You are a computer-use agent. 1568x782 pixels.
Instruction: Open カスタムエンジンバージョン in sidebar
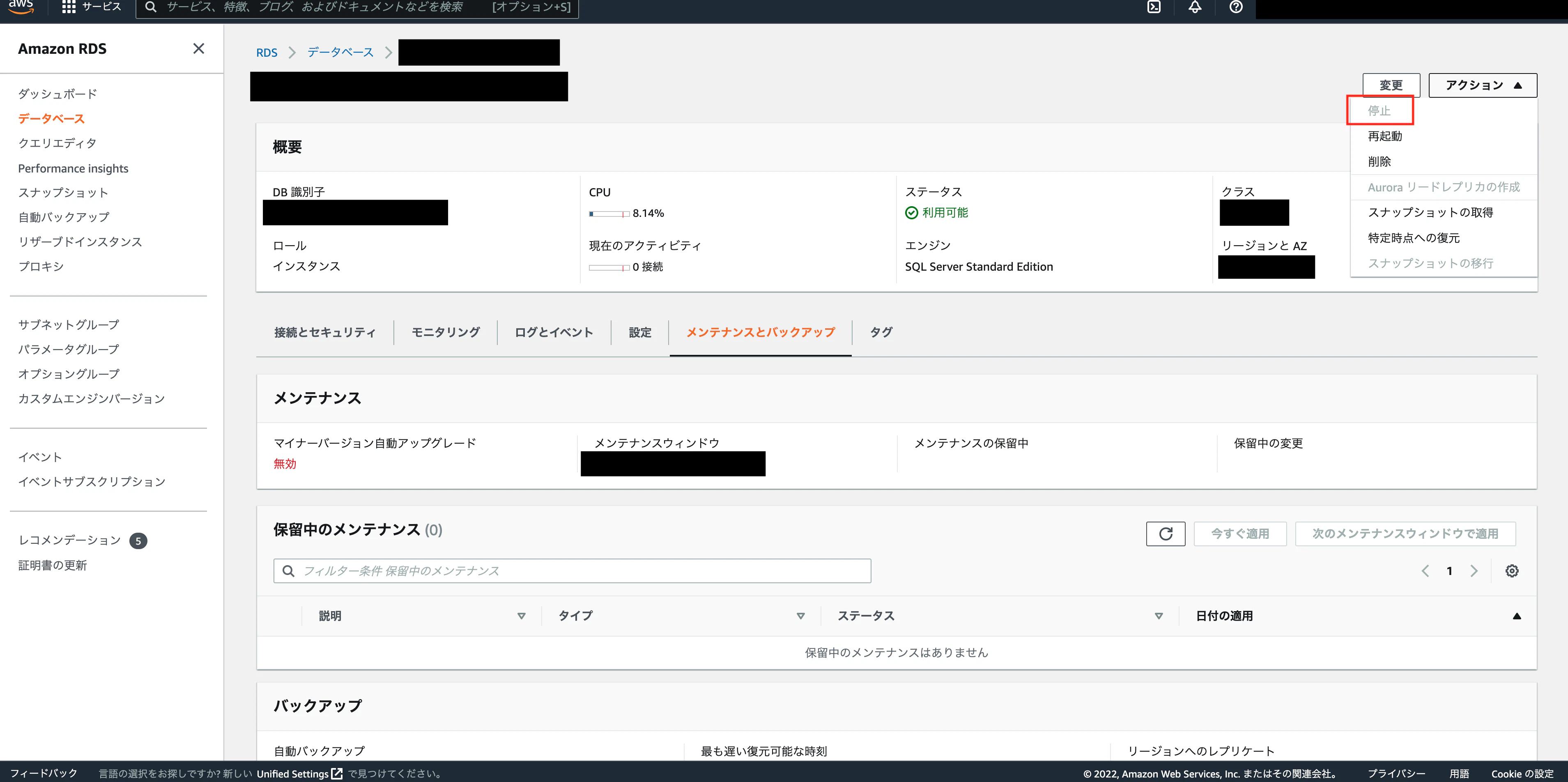(x=91, y=399)
